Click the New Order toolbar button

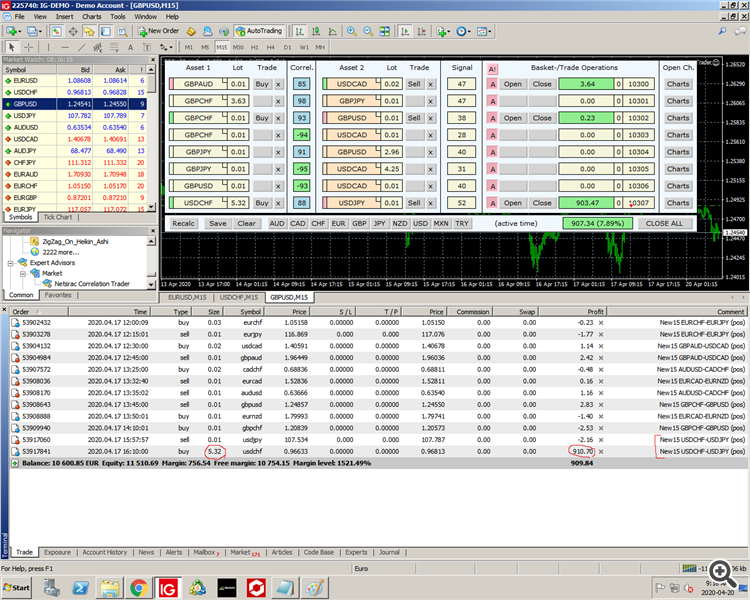[x=158, y=31]
